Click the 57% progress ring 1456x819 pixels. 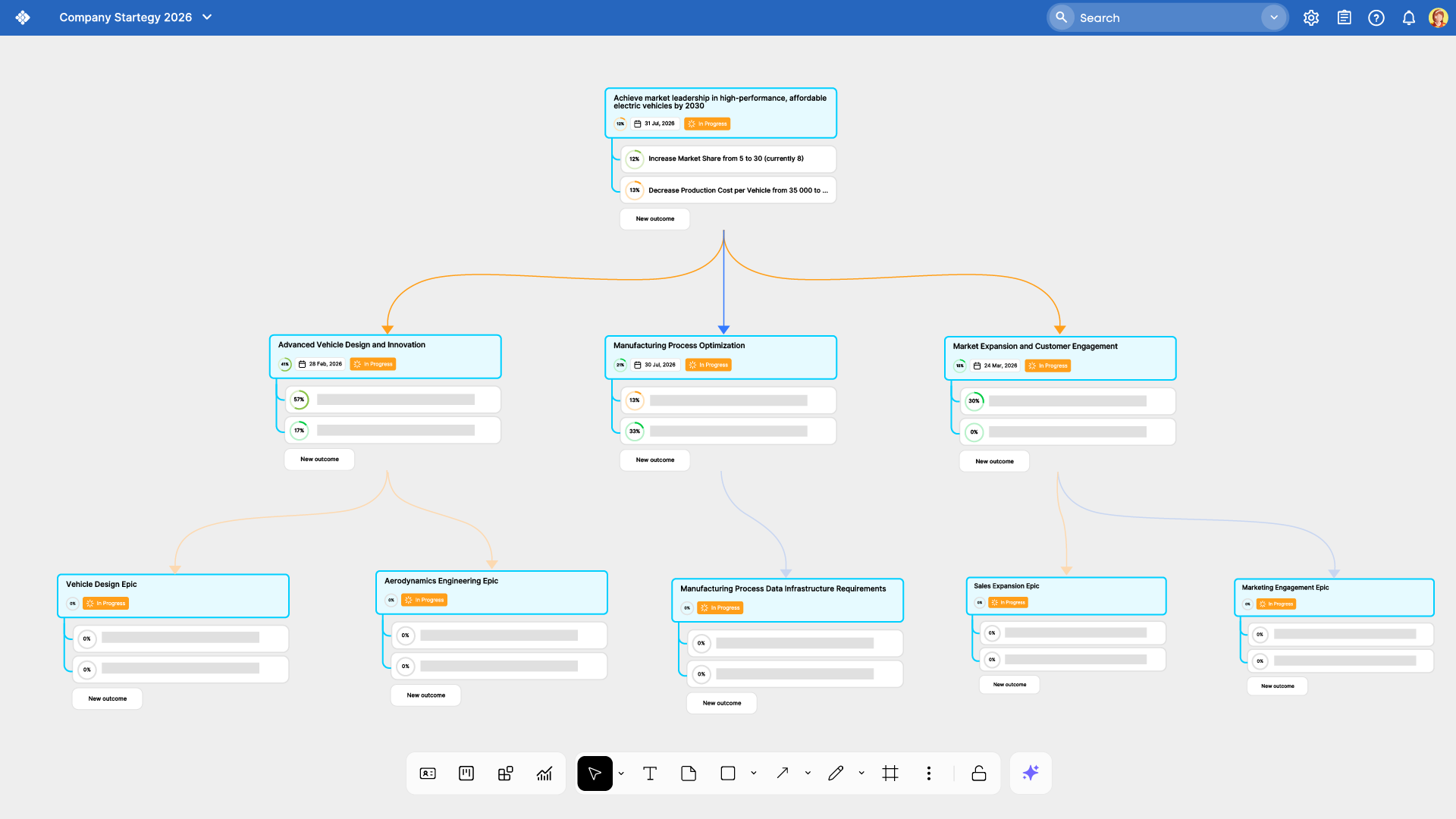pyautogui.click(x=300, y=400)
